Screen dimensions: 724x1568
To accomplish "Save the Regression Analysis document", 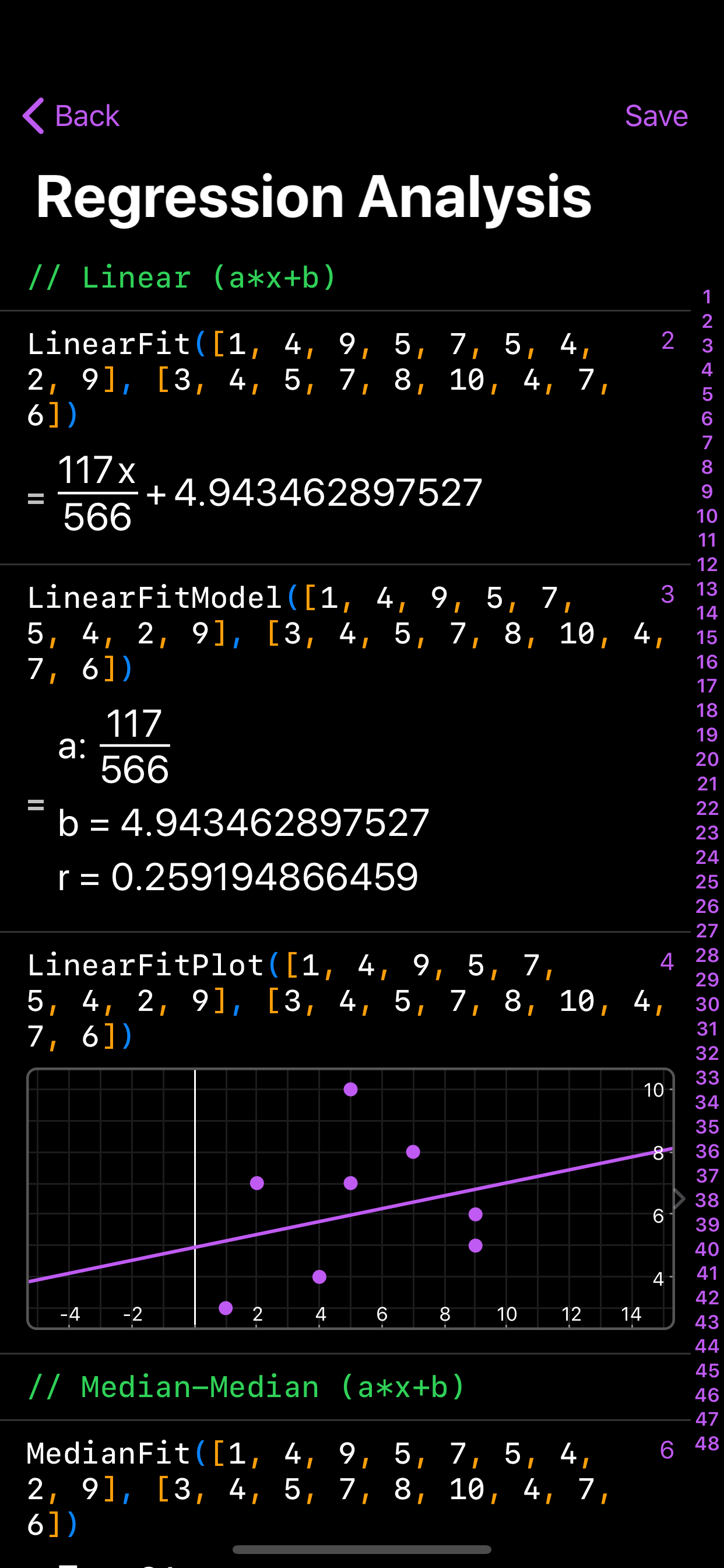I will point(656,116).
